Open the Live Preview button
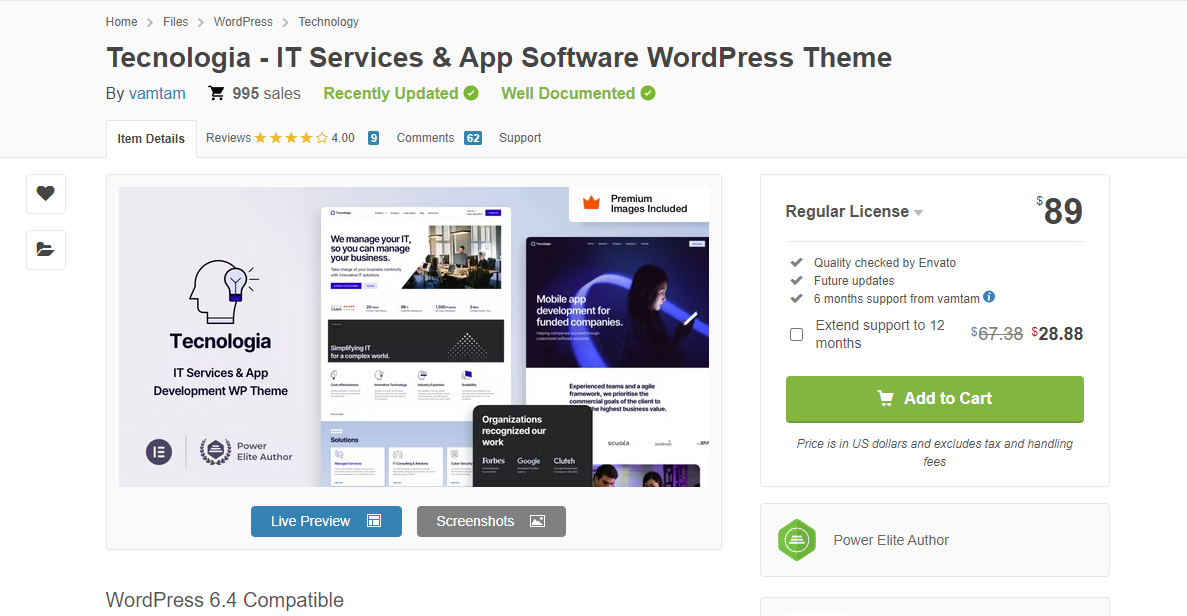 (x=326, y=521)
